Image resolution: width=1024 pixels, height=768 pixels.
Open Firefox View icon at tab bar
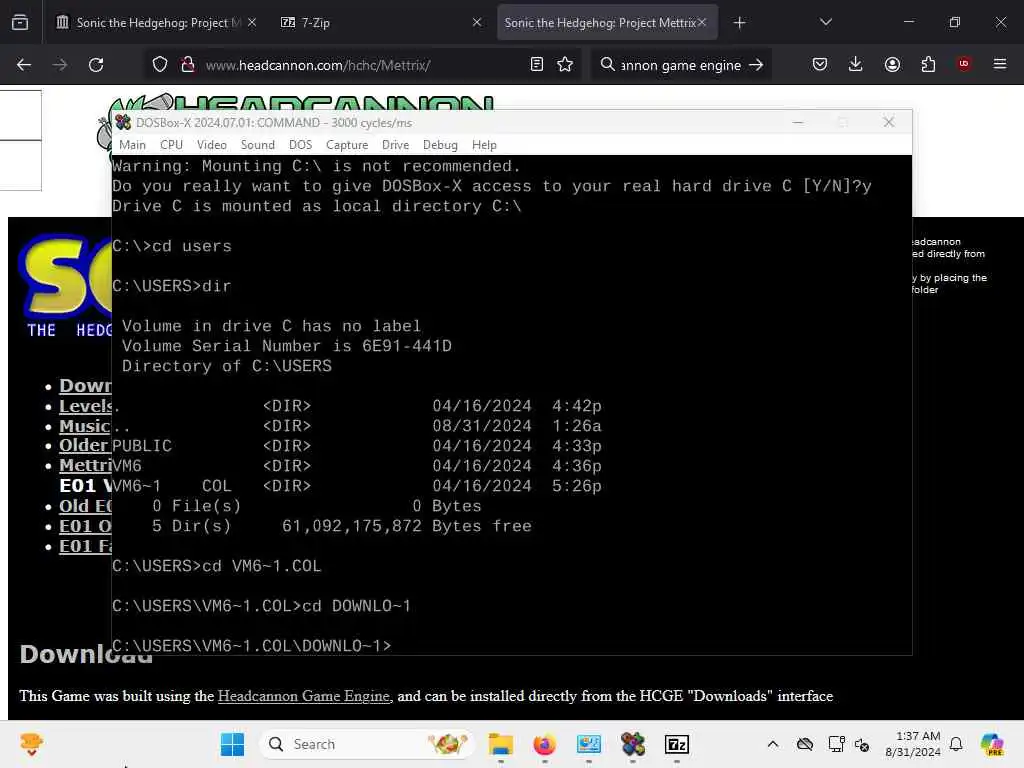pyautogui.click(x=20, y=22)
